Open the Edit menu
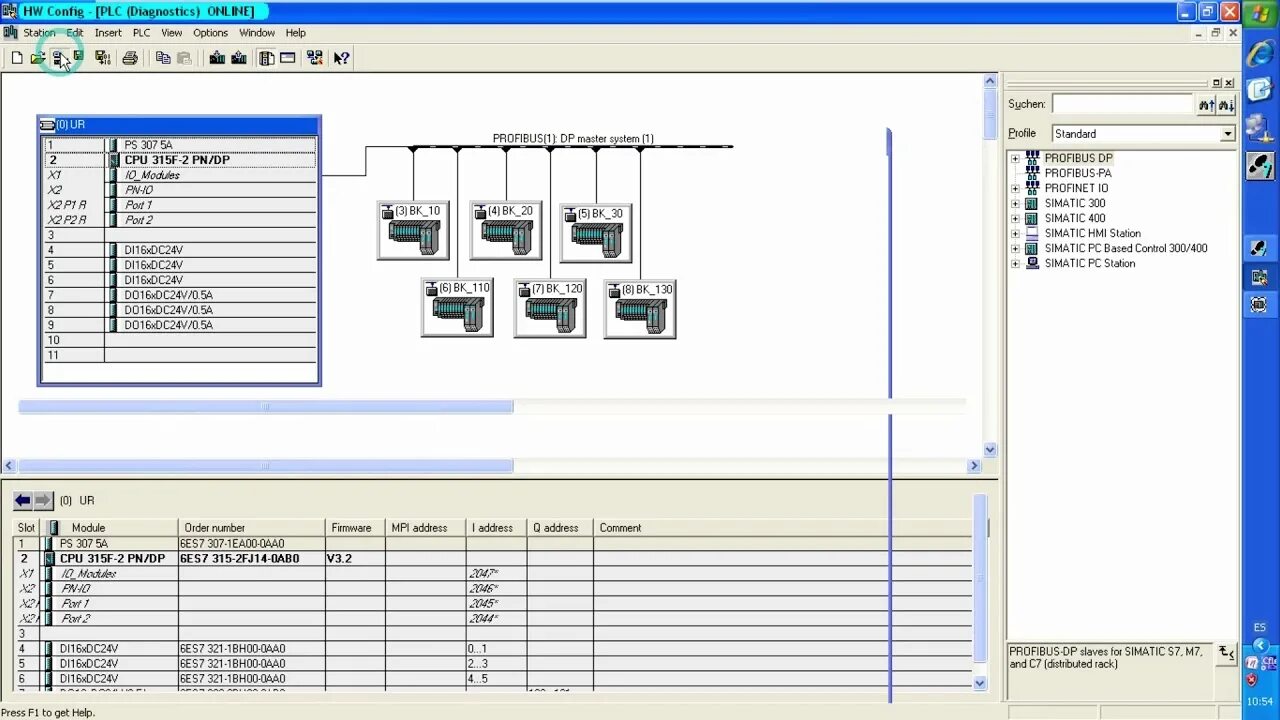This screenshot has width=1280, height=720. click(x=75, y=33)
